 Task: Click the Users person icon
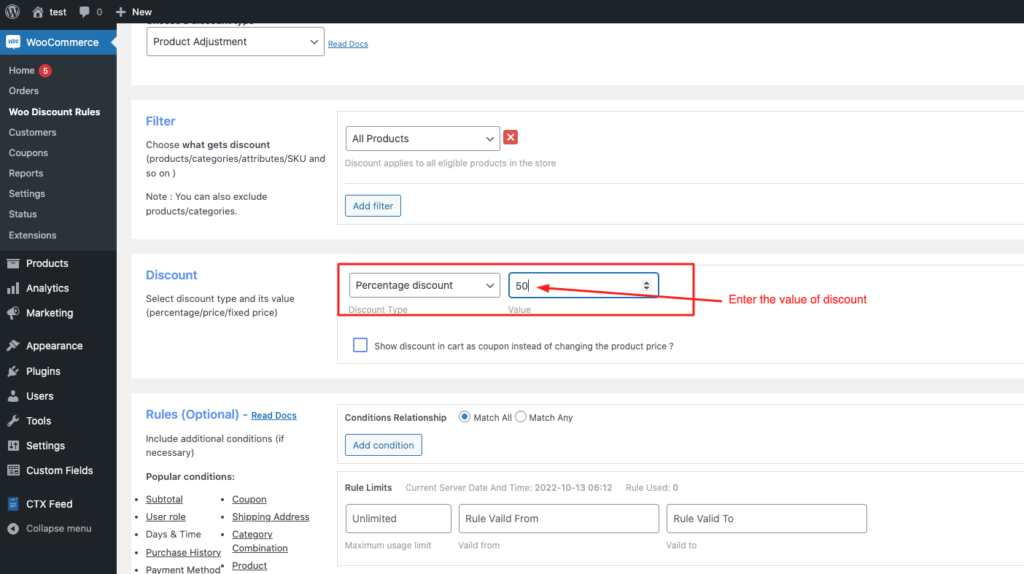pos(13,396)
